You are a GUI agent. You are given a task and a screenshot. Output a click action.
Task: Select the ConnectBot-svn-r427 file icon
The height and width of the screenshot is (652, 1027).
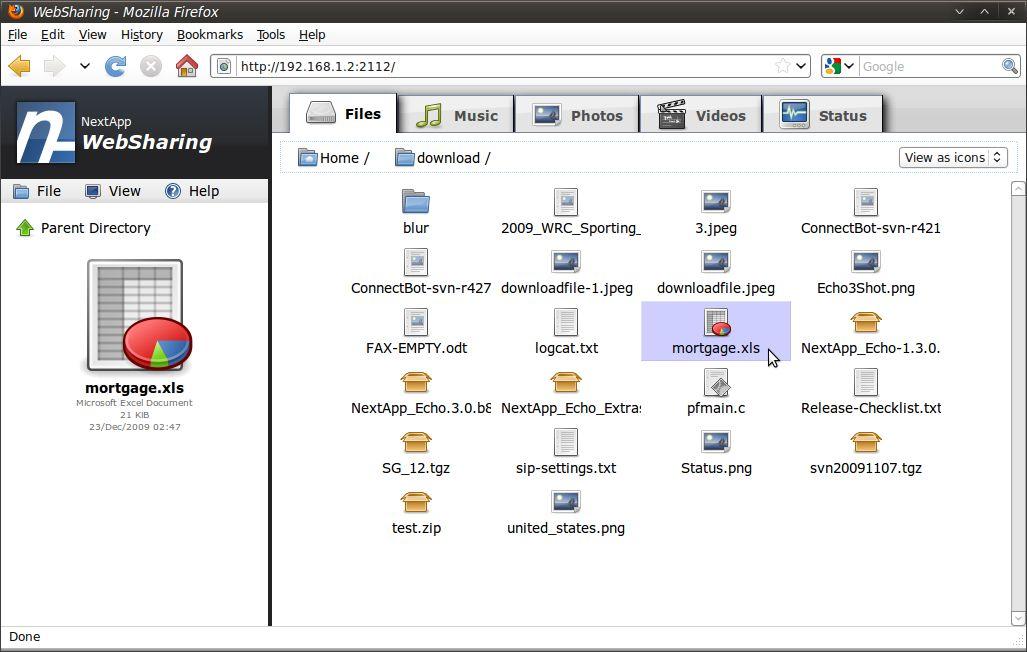[x=416, y=262]
